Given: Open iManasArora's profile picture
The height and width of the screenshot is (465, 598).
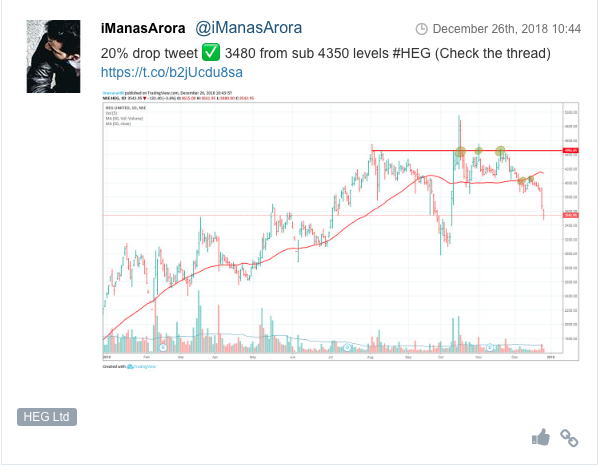Looking at the screenshot, I should point(53,56).
